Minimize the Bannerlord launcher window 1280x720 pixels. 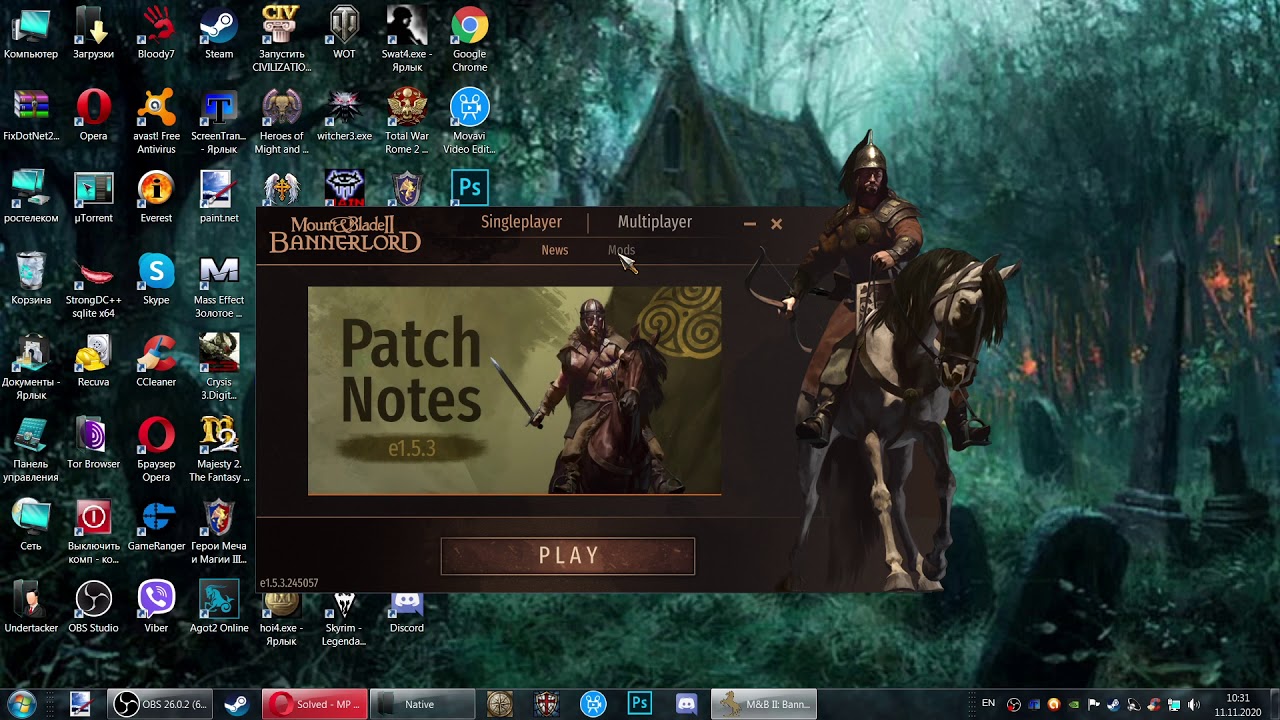tap(750, 224)
